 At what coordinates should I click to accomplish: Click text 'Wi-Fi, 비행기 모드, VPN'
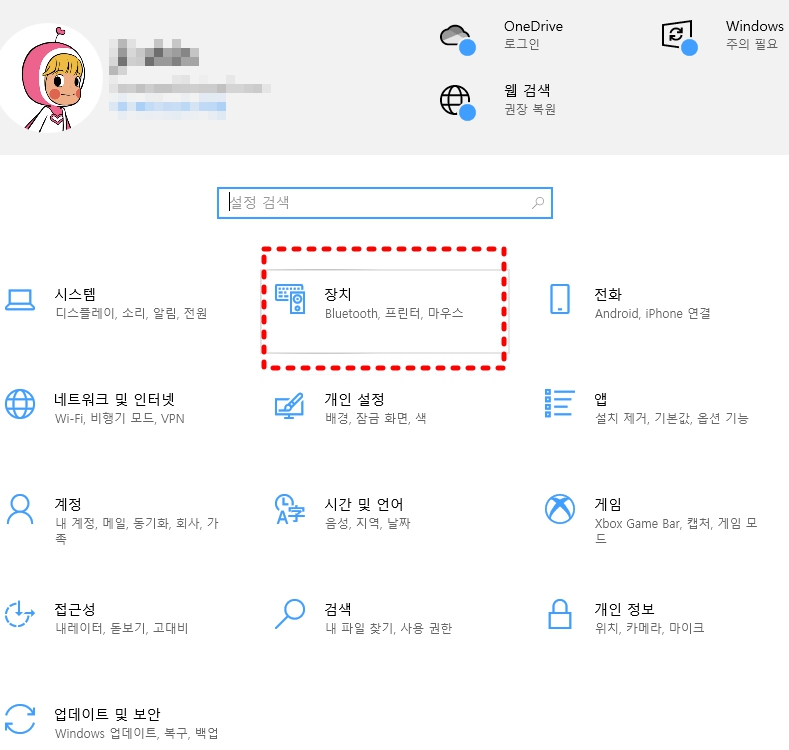tap(120, 418)
